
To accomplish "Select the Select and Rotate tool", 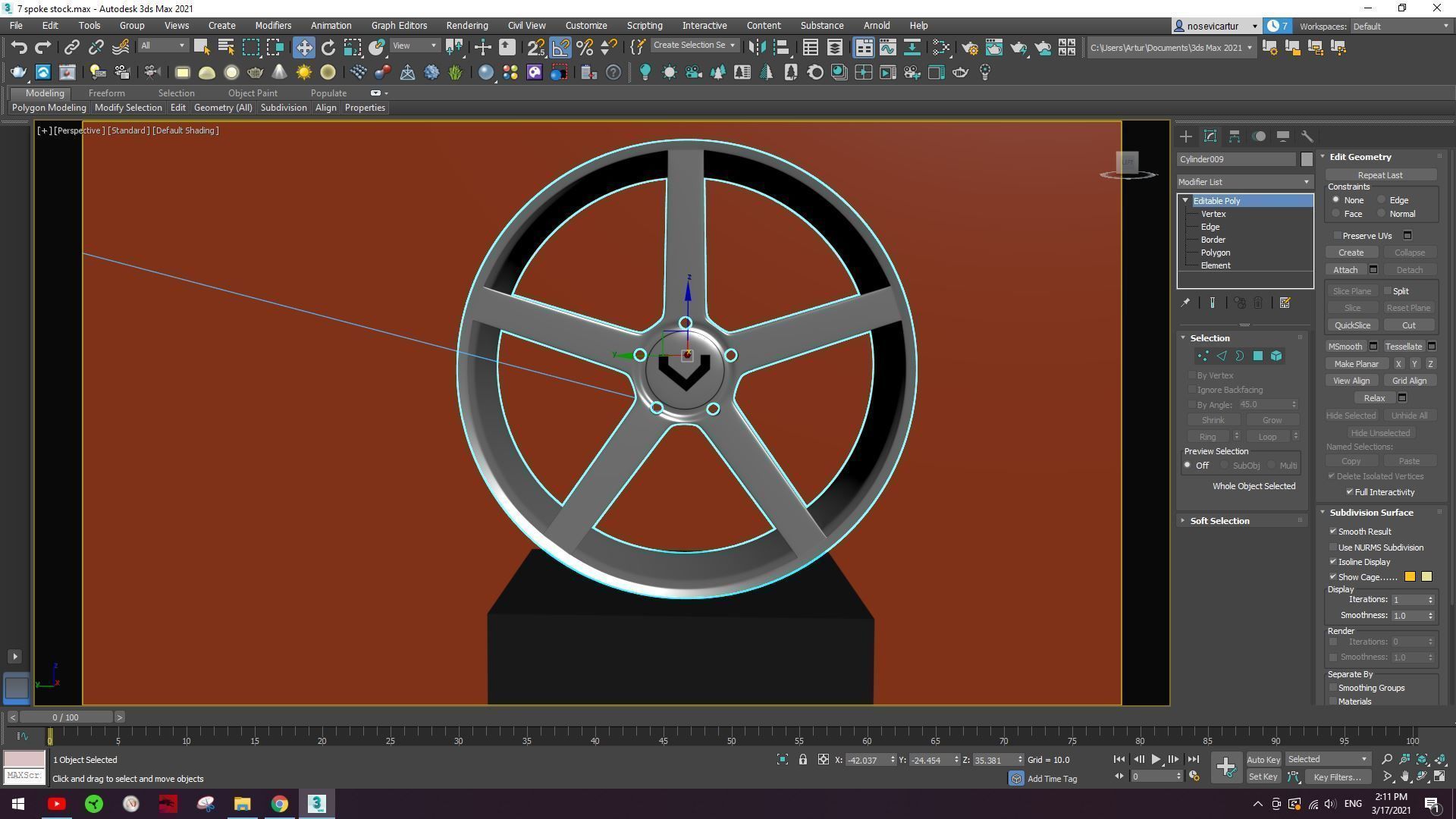I will point(328,47).
